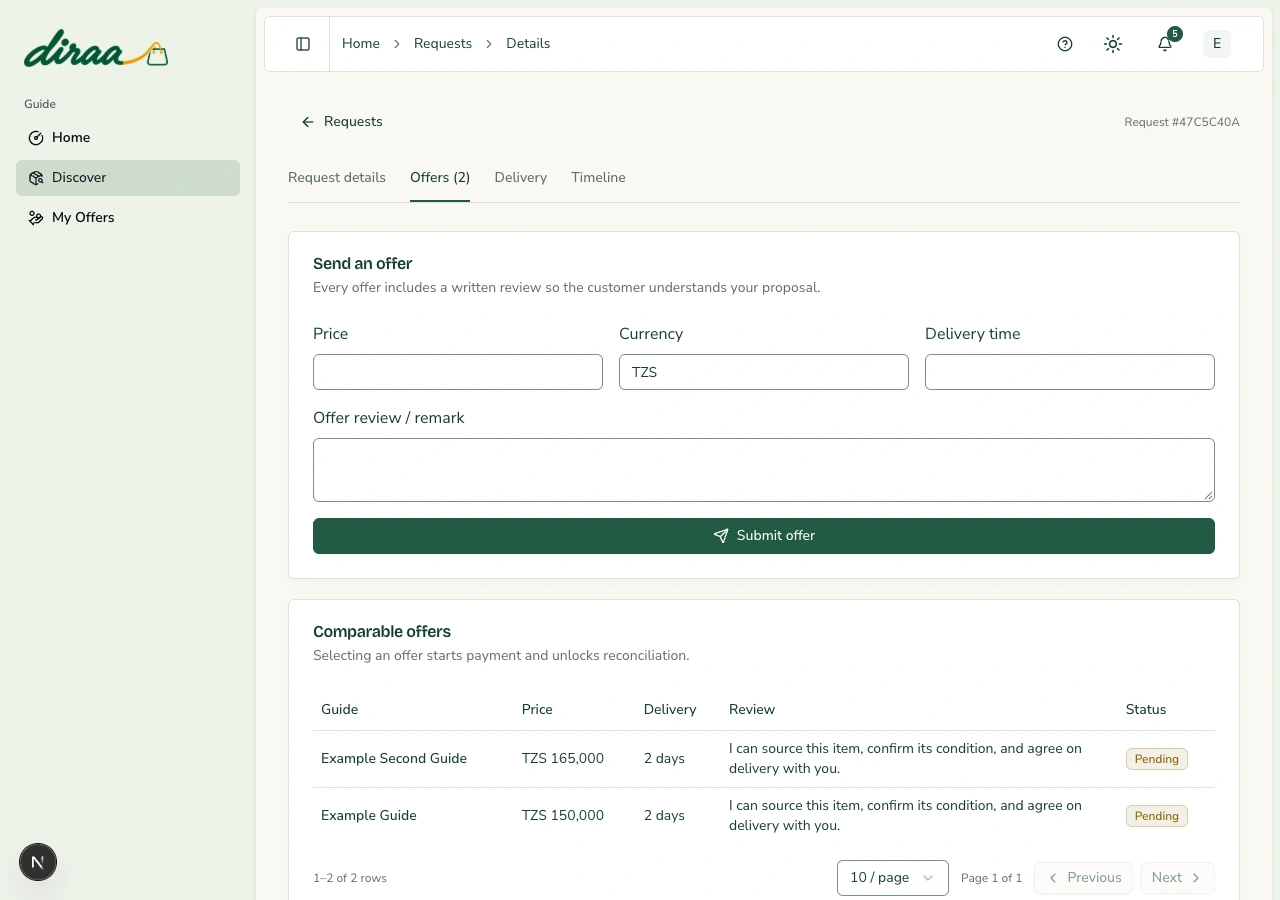Open the 10 / page dropdown

point(893,878)
